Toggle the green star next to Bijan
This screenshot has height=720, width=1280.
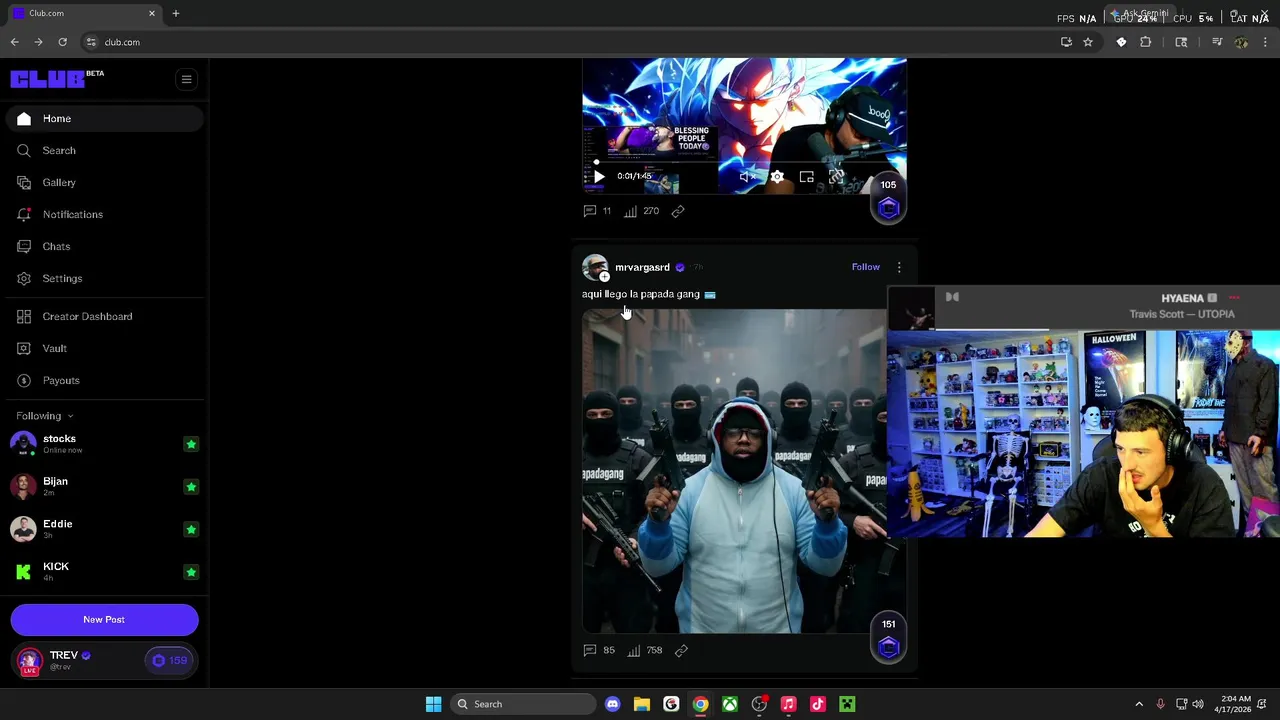[191, 487]
